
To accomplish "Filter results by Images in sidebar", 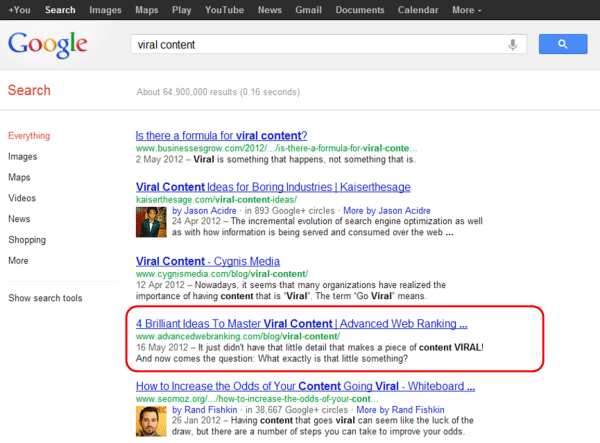I will coord(23,156).
